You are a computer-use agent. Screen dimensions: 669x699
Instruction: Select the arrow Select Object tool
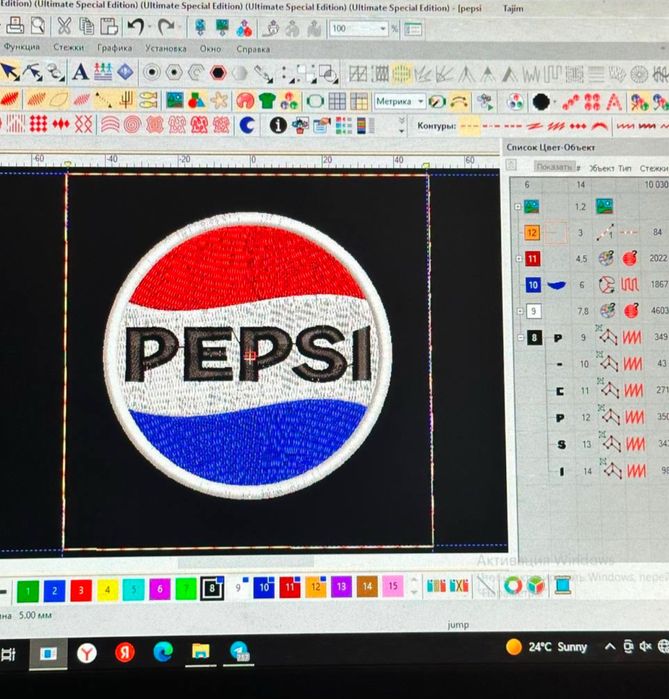pos(10,72)
